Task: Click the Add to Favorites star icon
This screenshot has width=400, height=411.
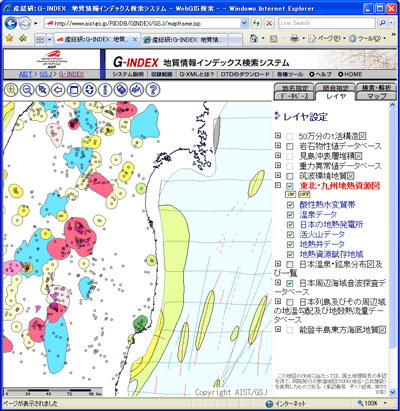Action: tap(23, 39)
